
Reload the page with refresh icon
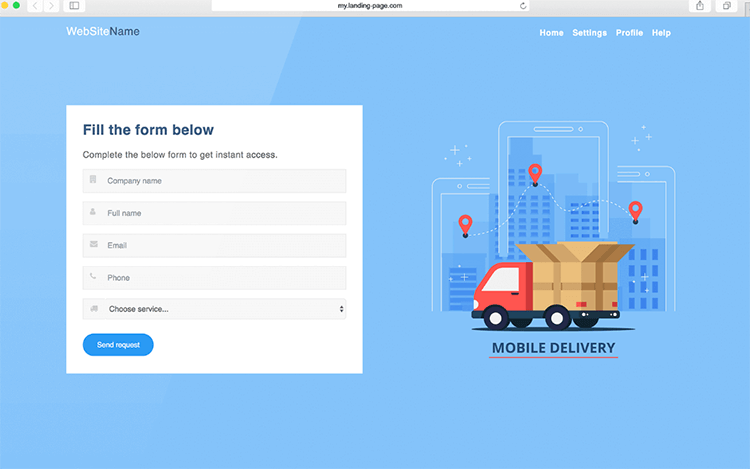pos(523,6)
